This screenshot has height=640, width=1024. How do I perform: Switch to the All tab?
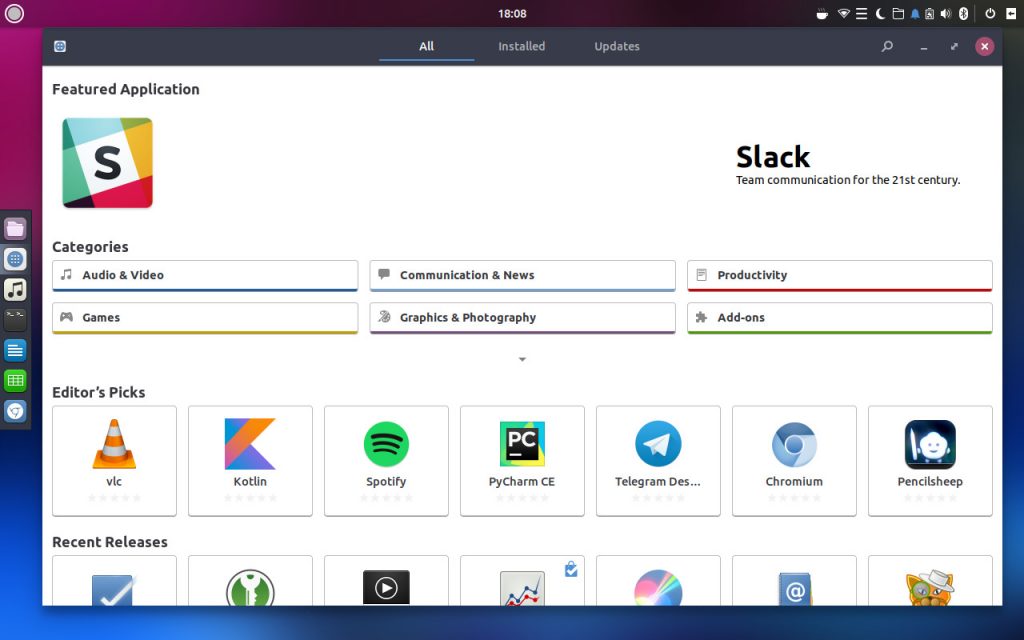(x=426, y=46)
